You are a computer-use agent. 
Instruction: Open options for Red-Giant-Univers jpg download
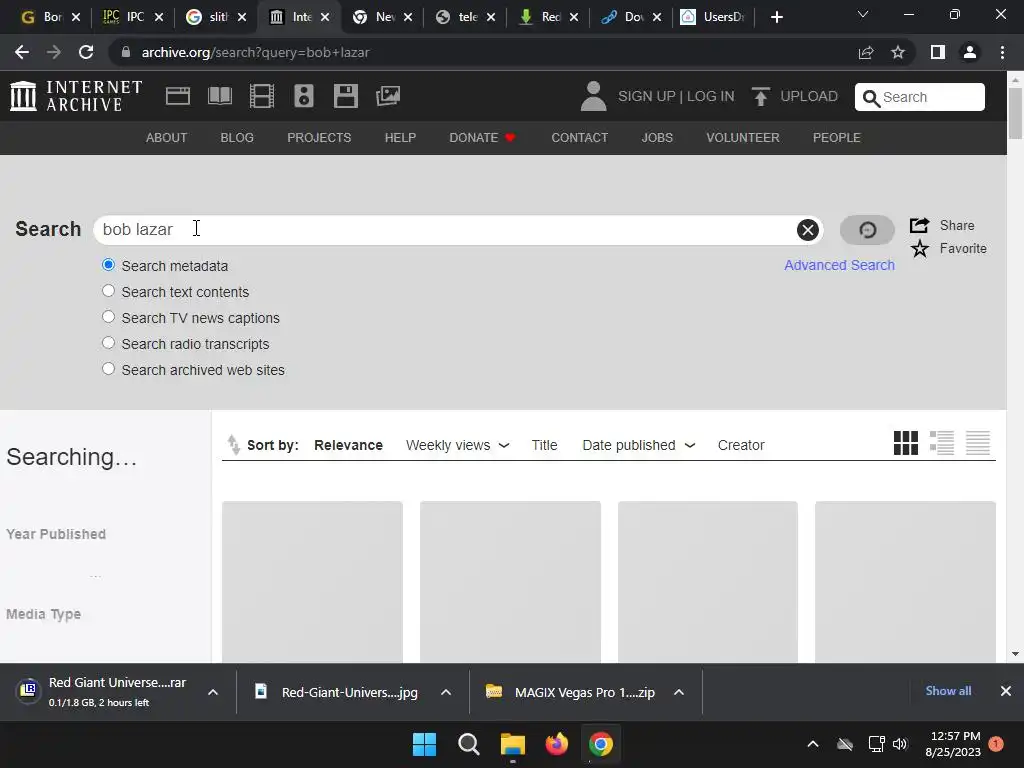(446, 692)
